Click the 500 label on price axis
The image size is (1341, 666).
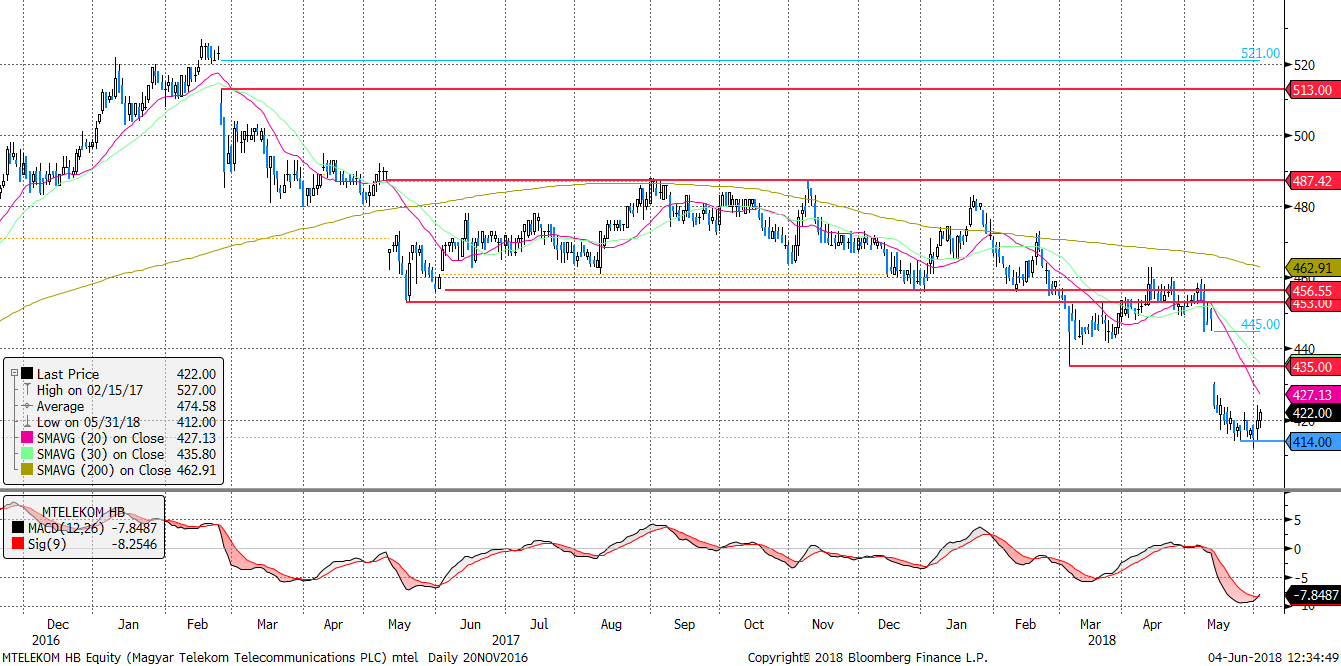point(1304,136)
